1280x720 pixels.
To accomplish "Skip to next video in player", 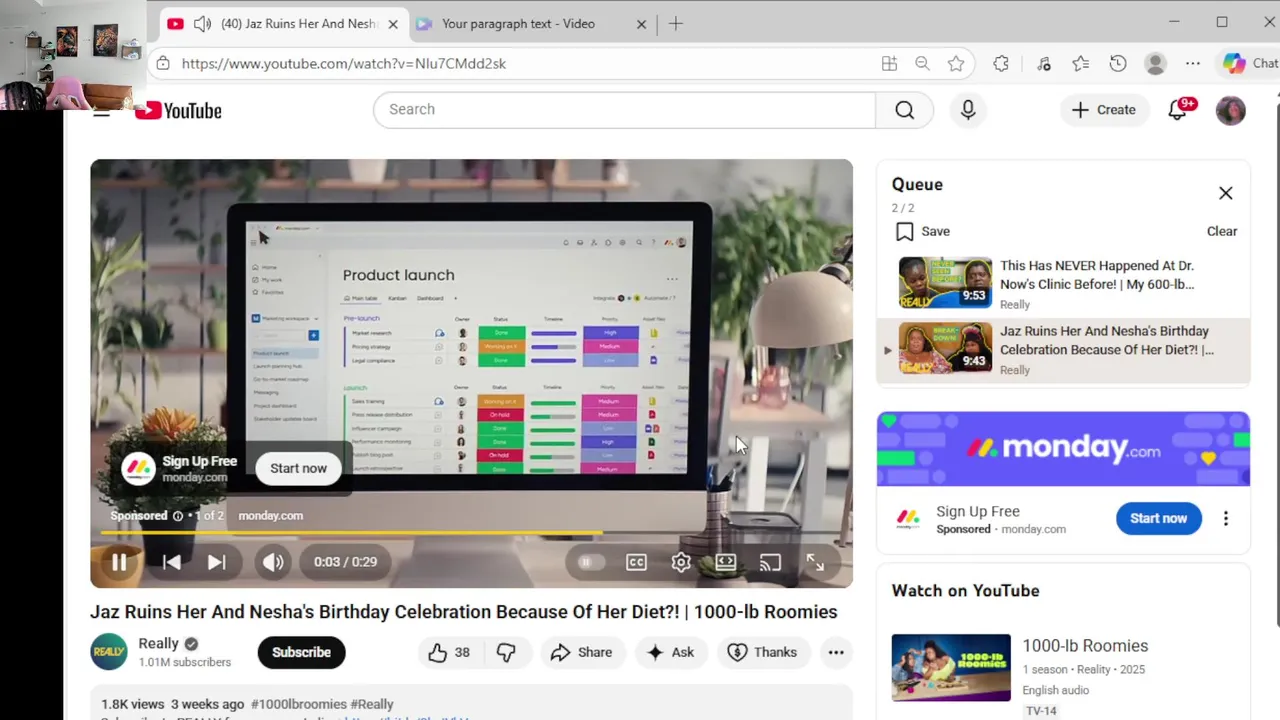I will (x=216, y=562).
